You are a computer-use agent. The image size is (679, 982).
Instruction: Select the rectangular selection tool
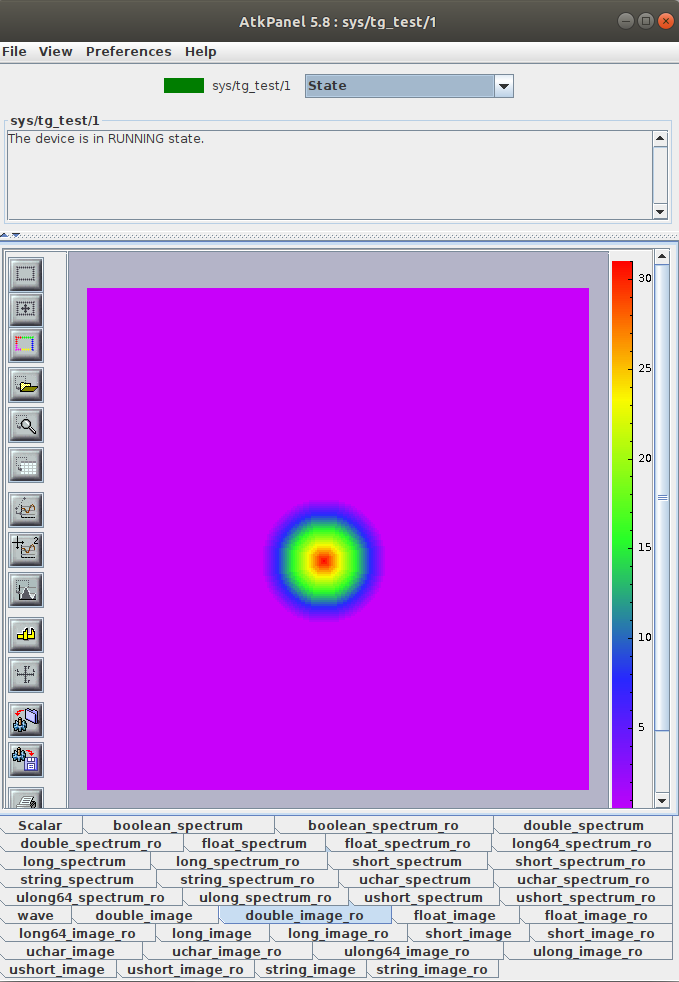pos(26,274)
